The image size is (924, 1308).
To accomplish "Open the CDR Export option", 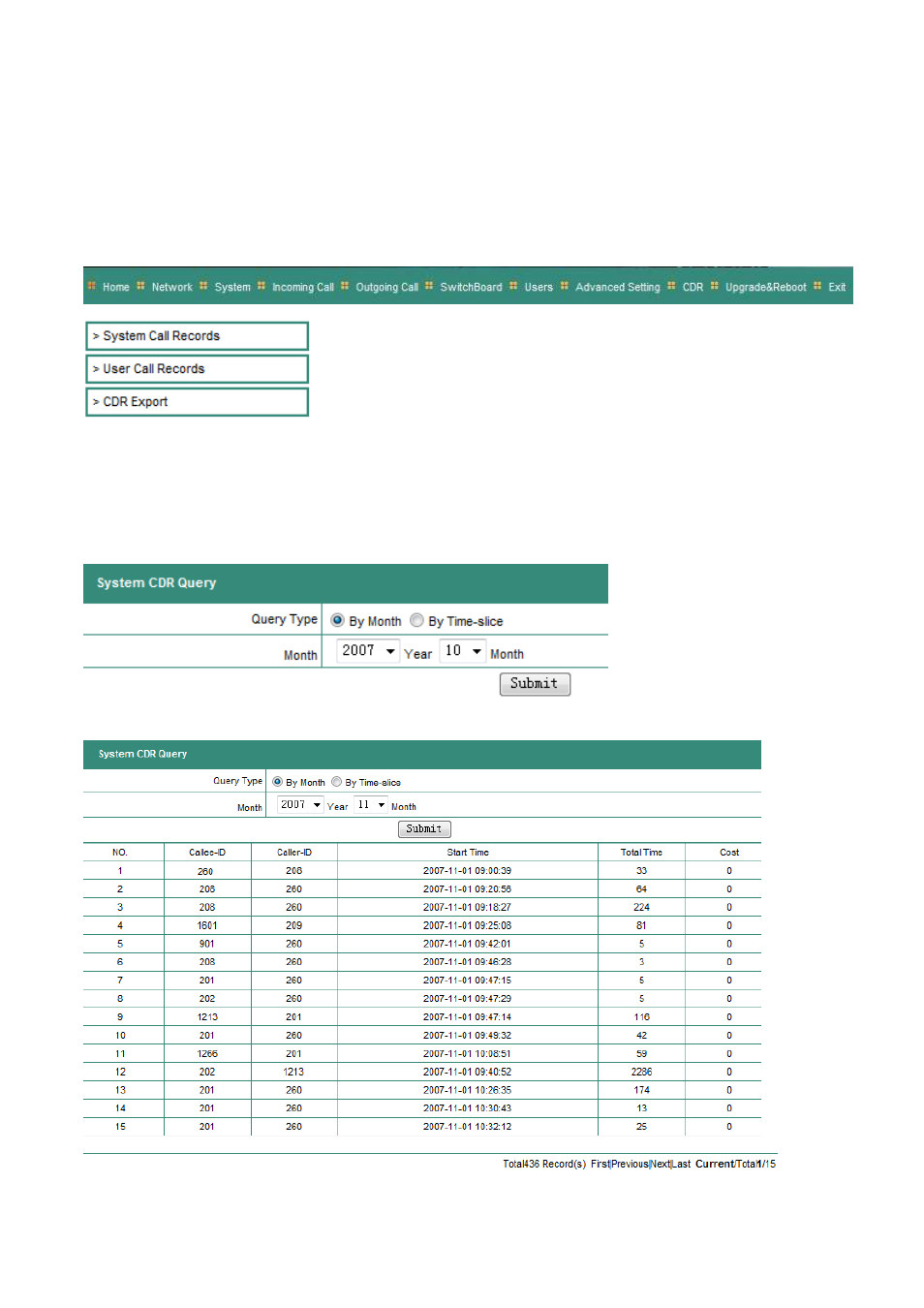I will tap(197, 402).
